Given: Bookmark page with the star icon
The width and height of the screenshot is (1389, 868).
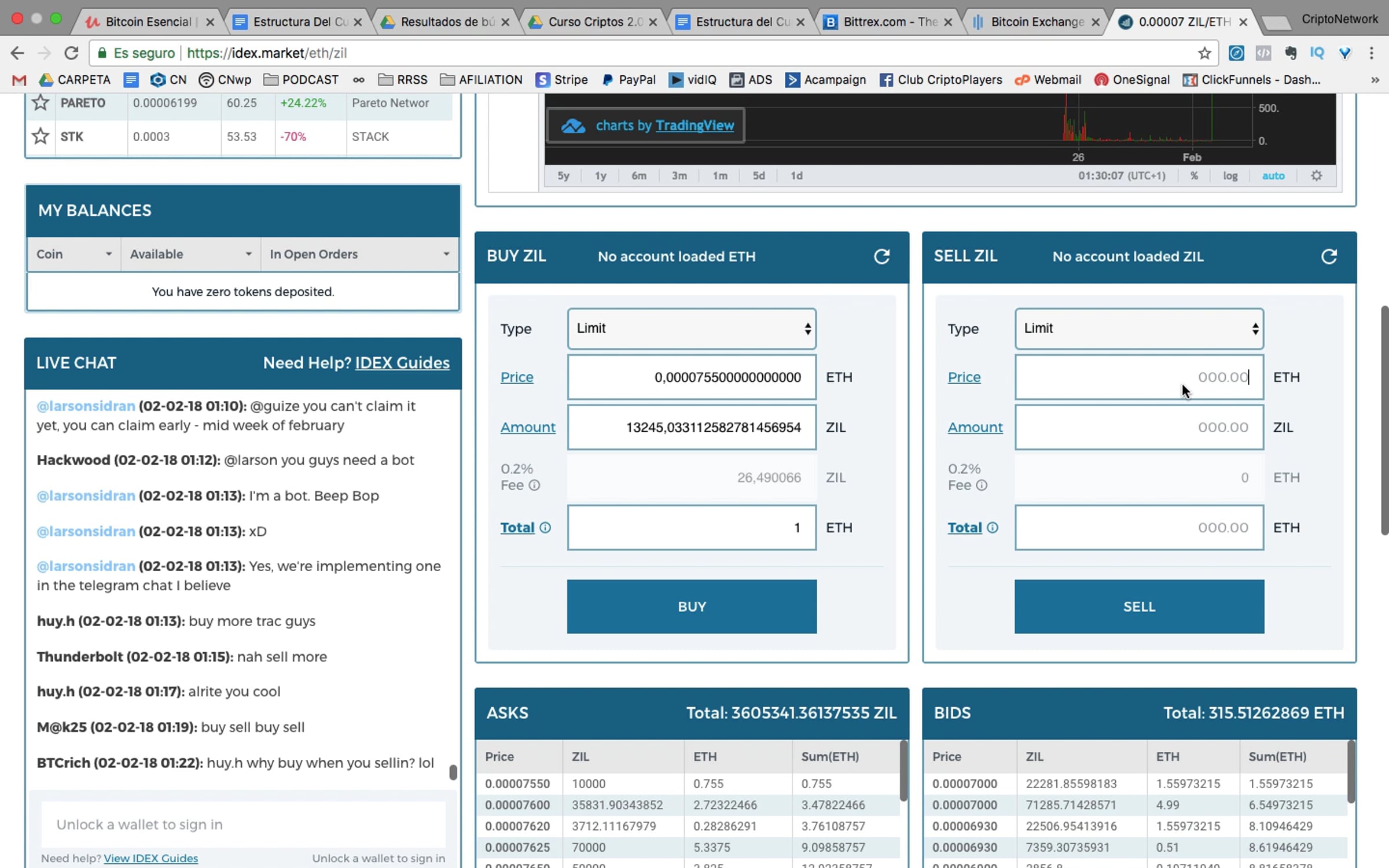Looking at the screenshot, I should pyautogui.click(x=1204, y=53).
